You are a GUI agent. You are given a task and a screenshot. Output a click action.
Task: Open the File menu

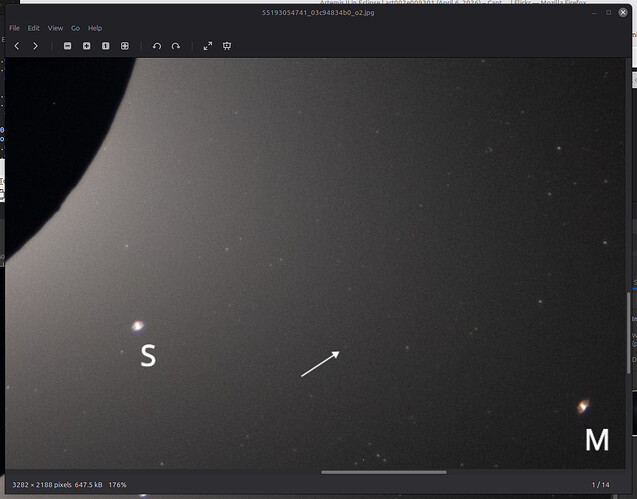pos(14,28)
